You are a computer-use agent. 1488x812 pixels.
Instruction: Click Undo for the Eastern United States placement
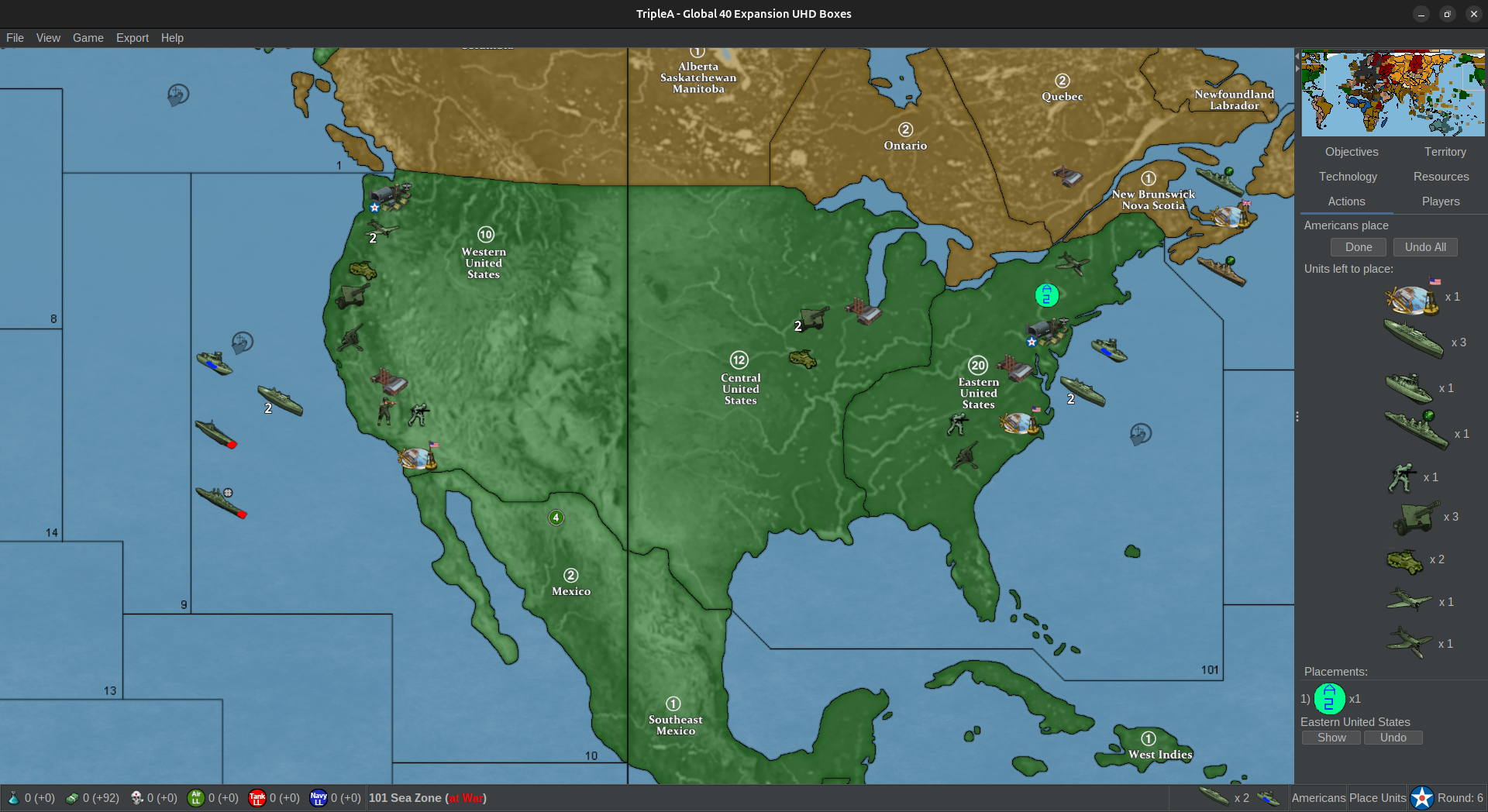coord(1393,738)
